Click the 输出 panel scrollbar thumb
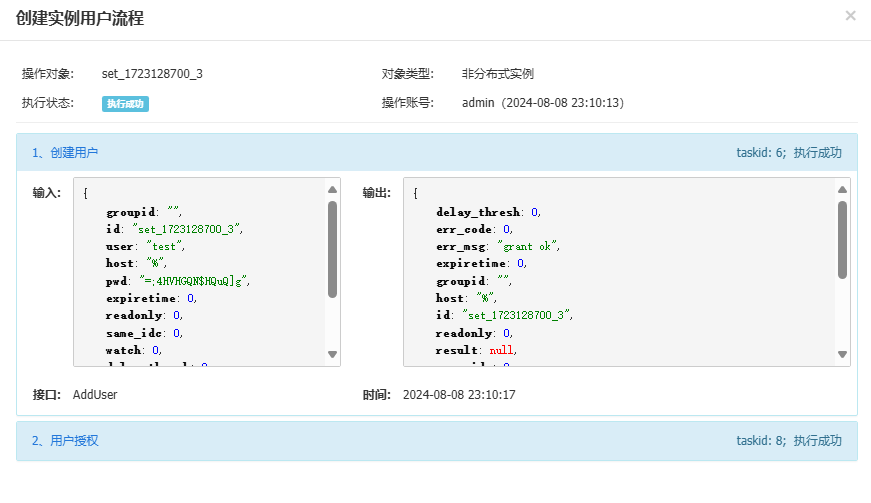The width and height of the screenshot is (871, 503). pos(842,240)
